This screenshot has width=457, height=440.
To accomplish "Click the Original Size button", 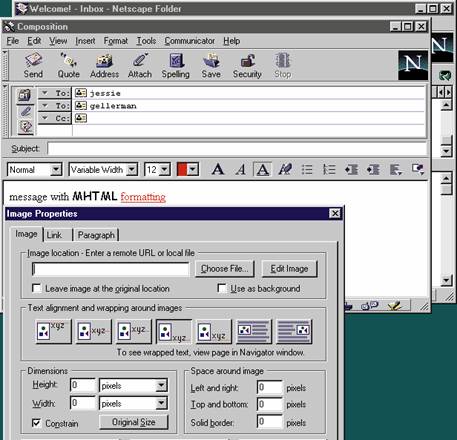I will (134, 422).
